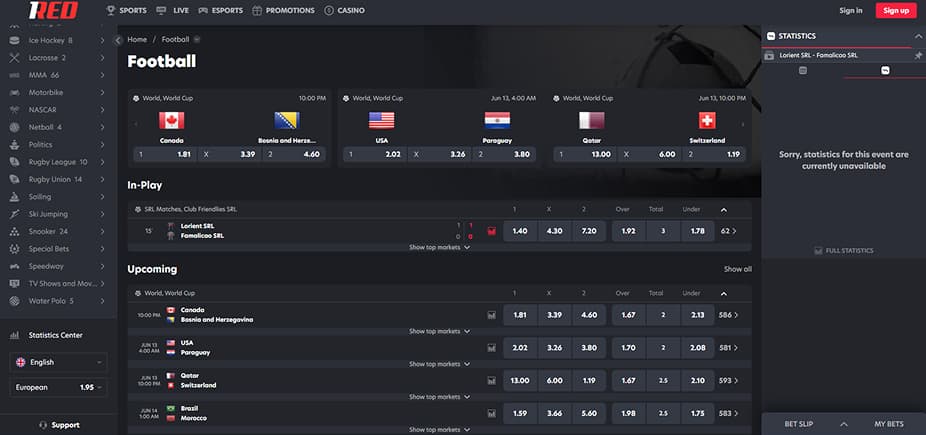This screenshot has height=435, width=926.
Task: Select Canada win odds 1.81 in featured card
Action: [x=164, y=155]
